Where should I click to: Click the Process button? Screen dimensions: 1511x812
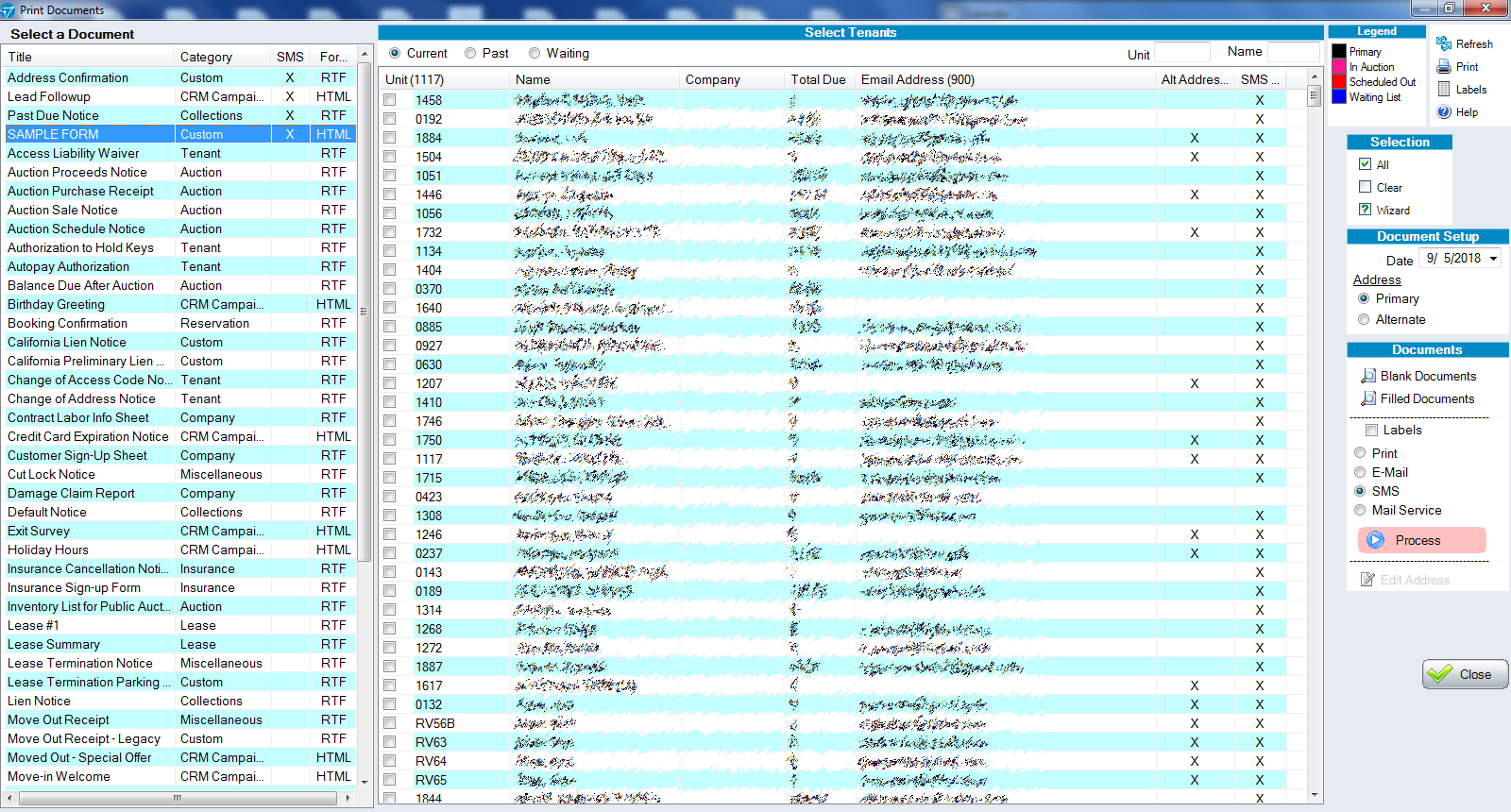pyautogui.click(x=1422, y=540)
